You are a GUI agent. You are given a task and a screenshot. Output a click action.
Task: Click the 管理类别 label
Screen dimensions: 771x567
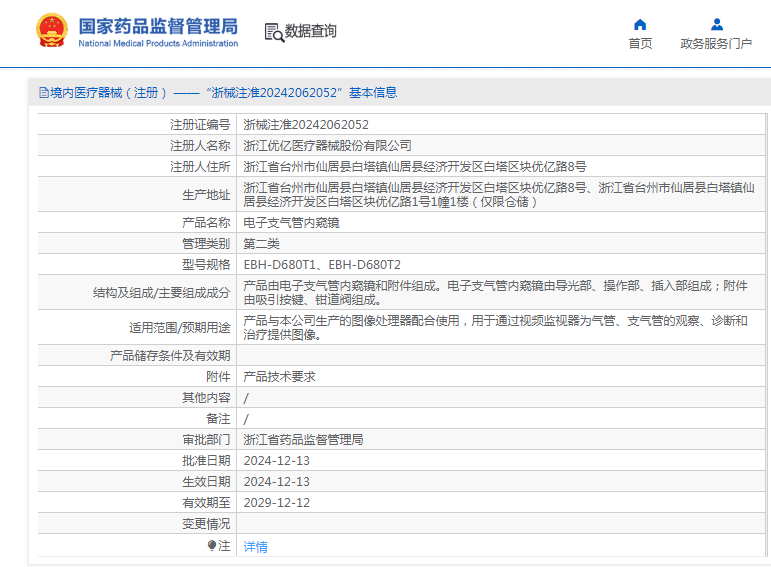tap(206, 244)
